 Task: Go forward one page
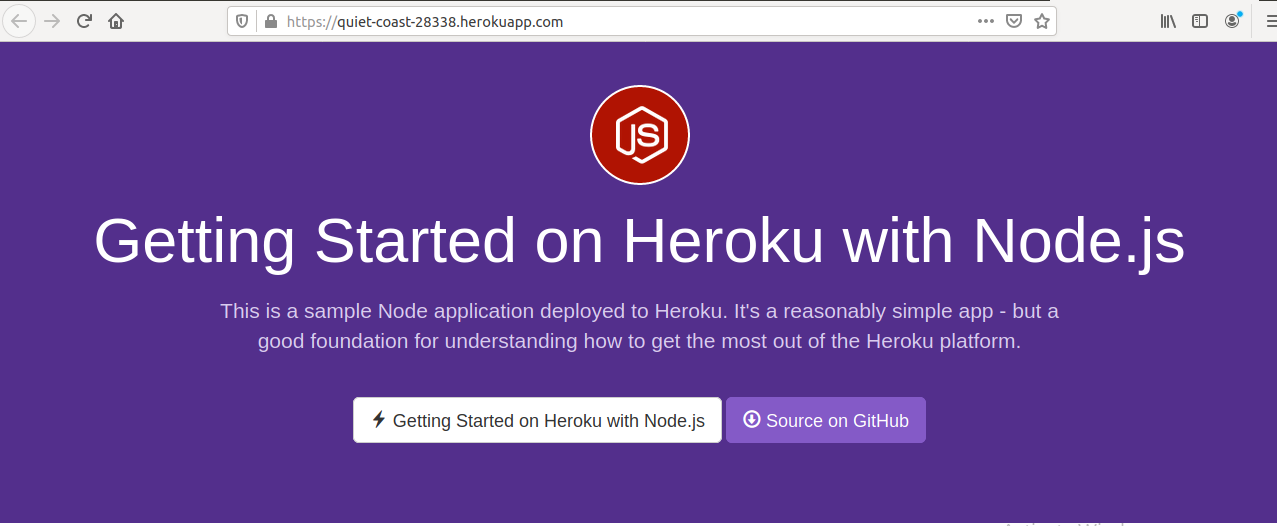tap(52, 21)
